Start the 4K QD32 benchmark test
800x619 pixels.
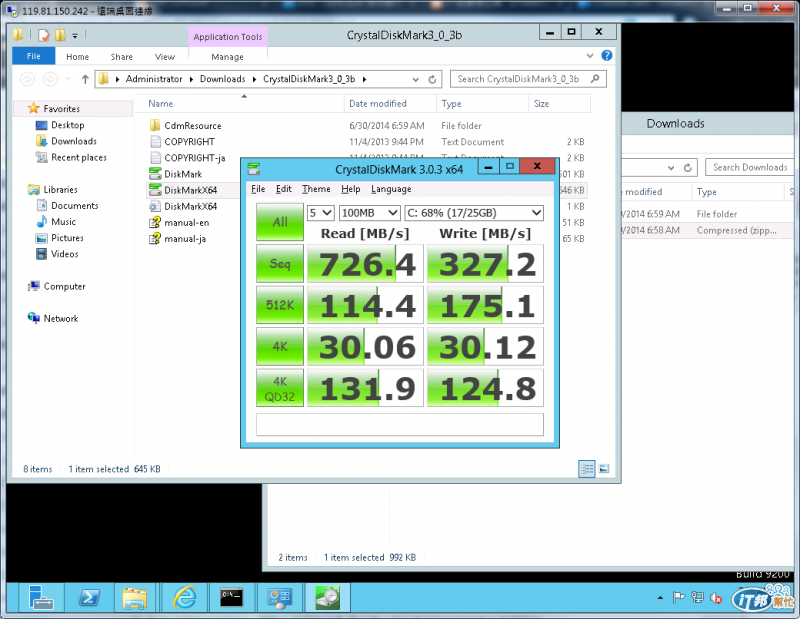(x=280, y=388)
